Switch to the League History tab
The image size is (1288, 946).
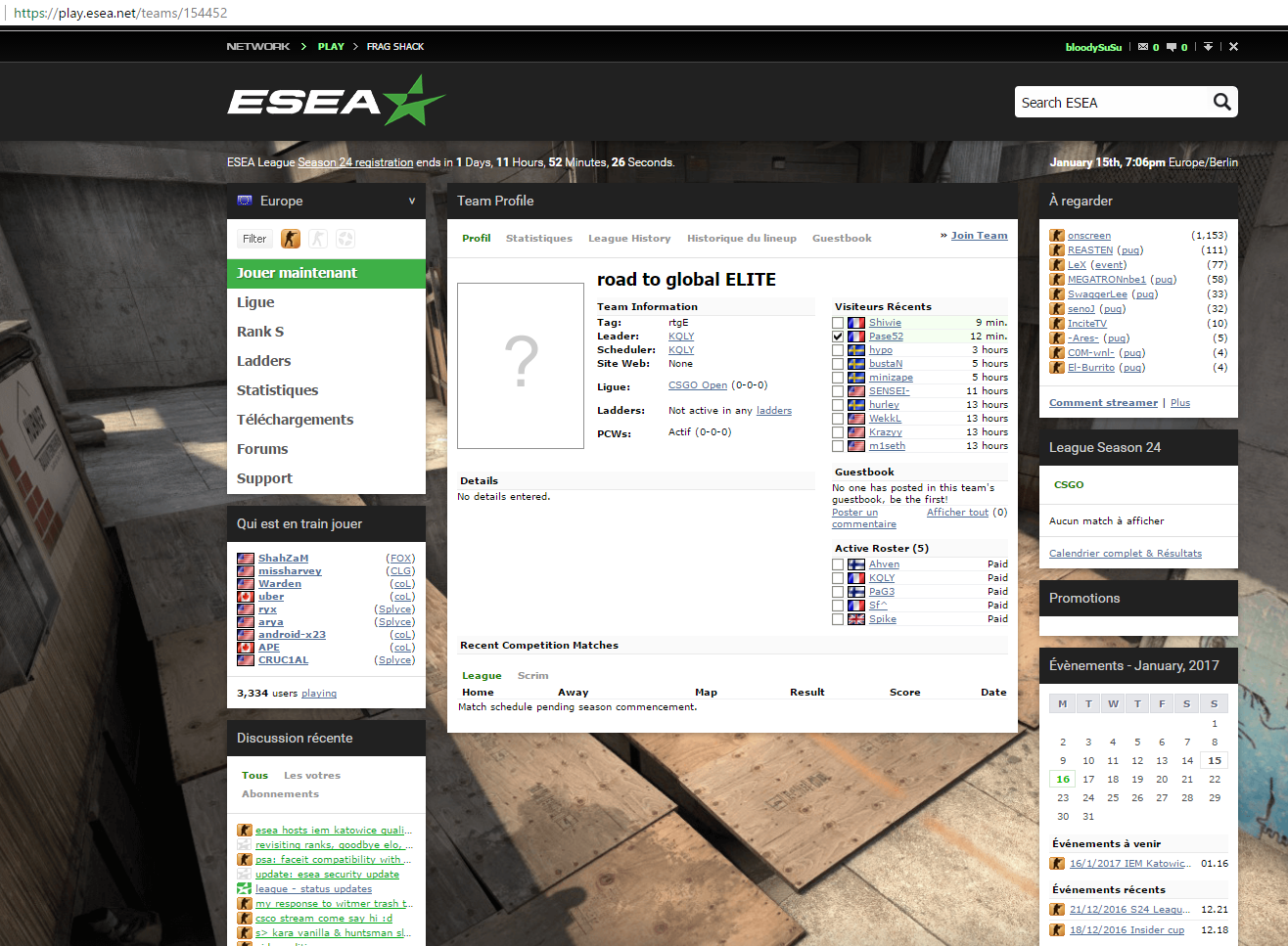[x=629, y=239]
